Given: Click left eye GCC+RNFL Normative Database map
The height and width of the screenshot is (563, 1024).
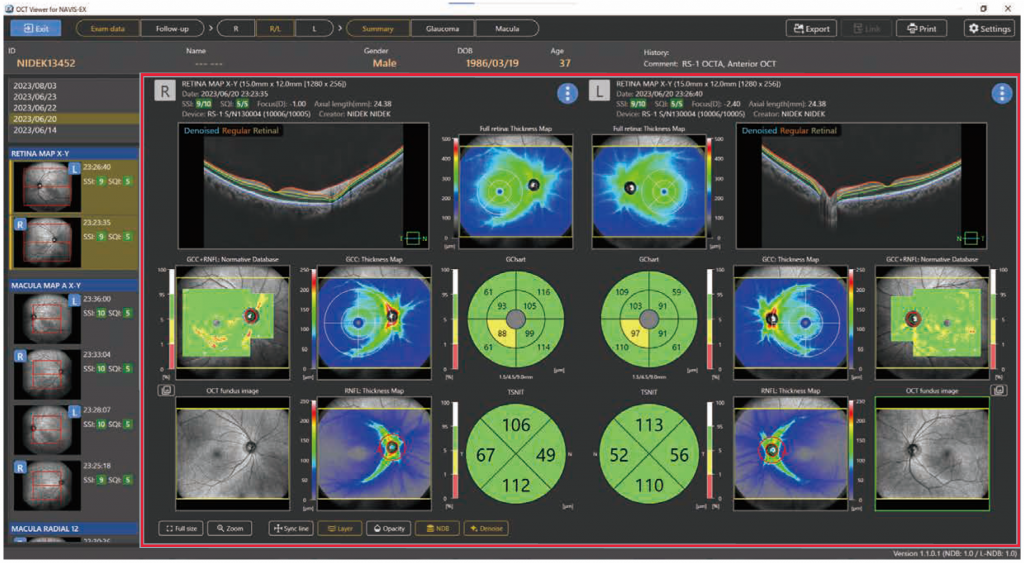Looking at the screenshot, I should (x=933, y=323).
